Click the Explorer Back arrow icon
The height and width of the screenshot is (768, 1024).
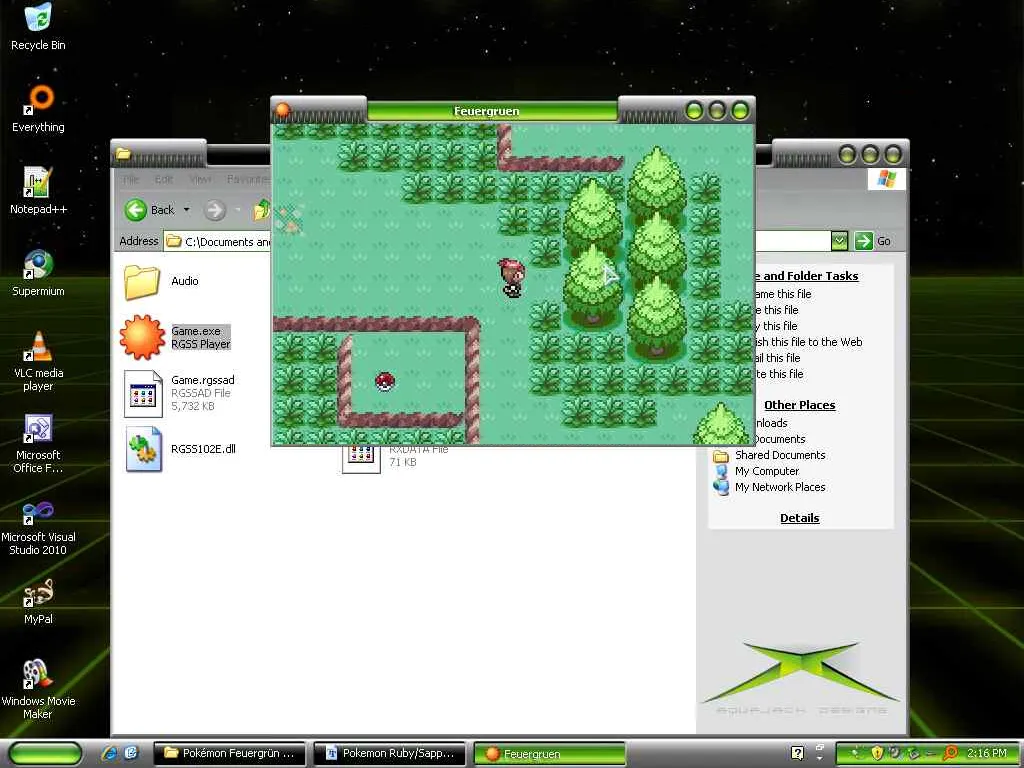click(136, 210)
